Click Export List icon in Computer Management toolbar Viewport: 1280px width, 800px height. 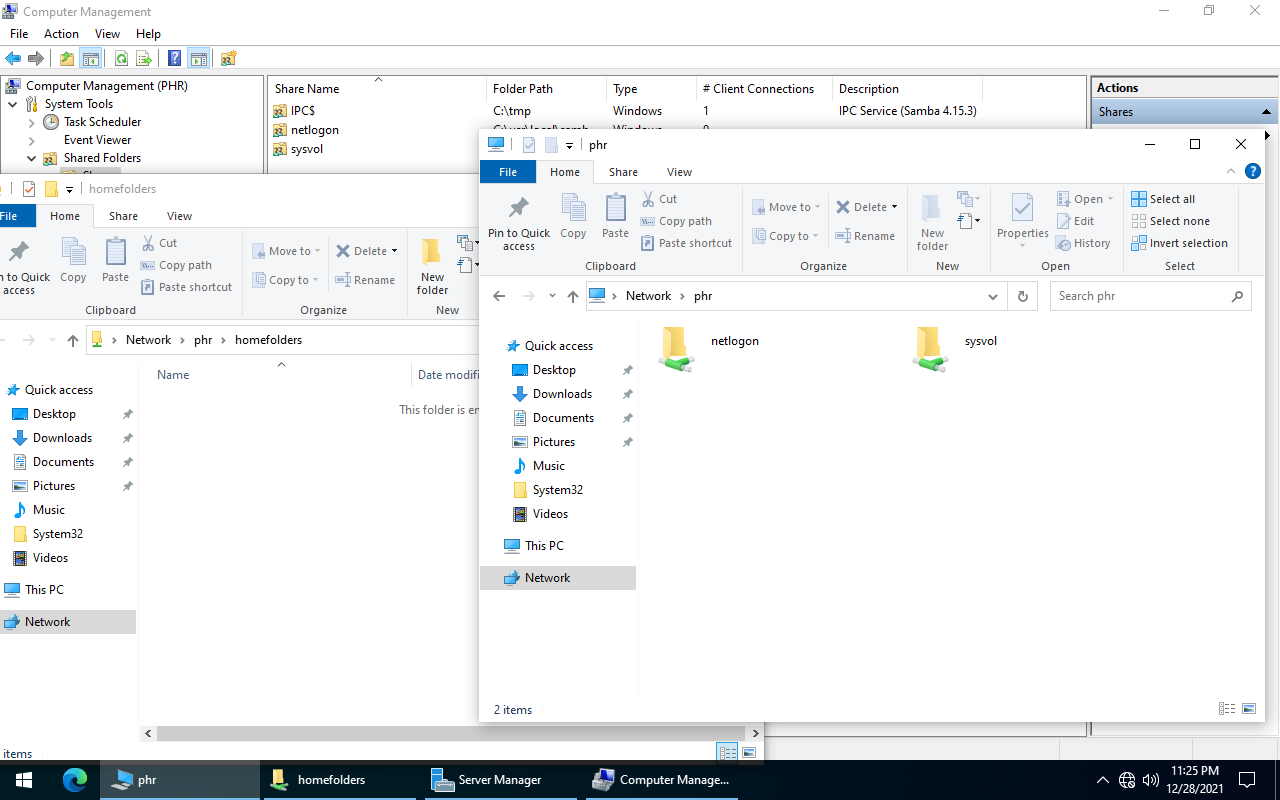pos(144,58)
